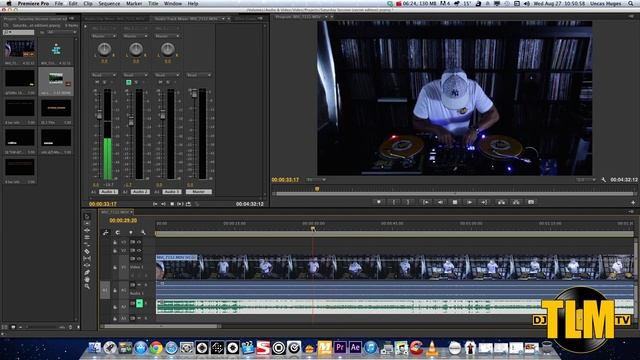Select the Slide tool
Viewport: 640px width, 360px height.
coord(87,265)
